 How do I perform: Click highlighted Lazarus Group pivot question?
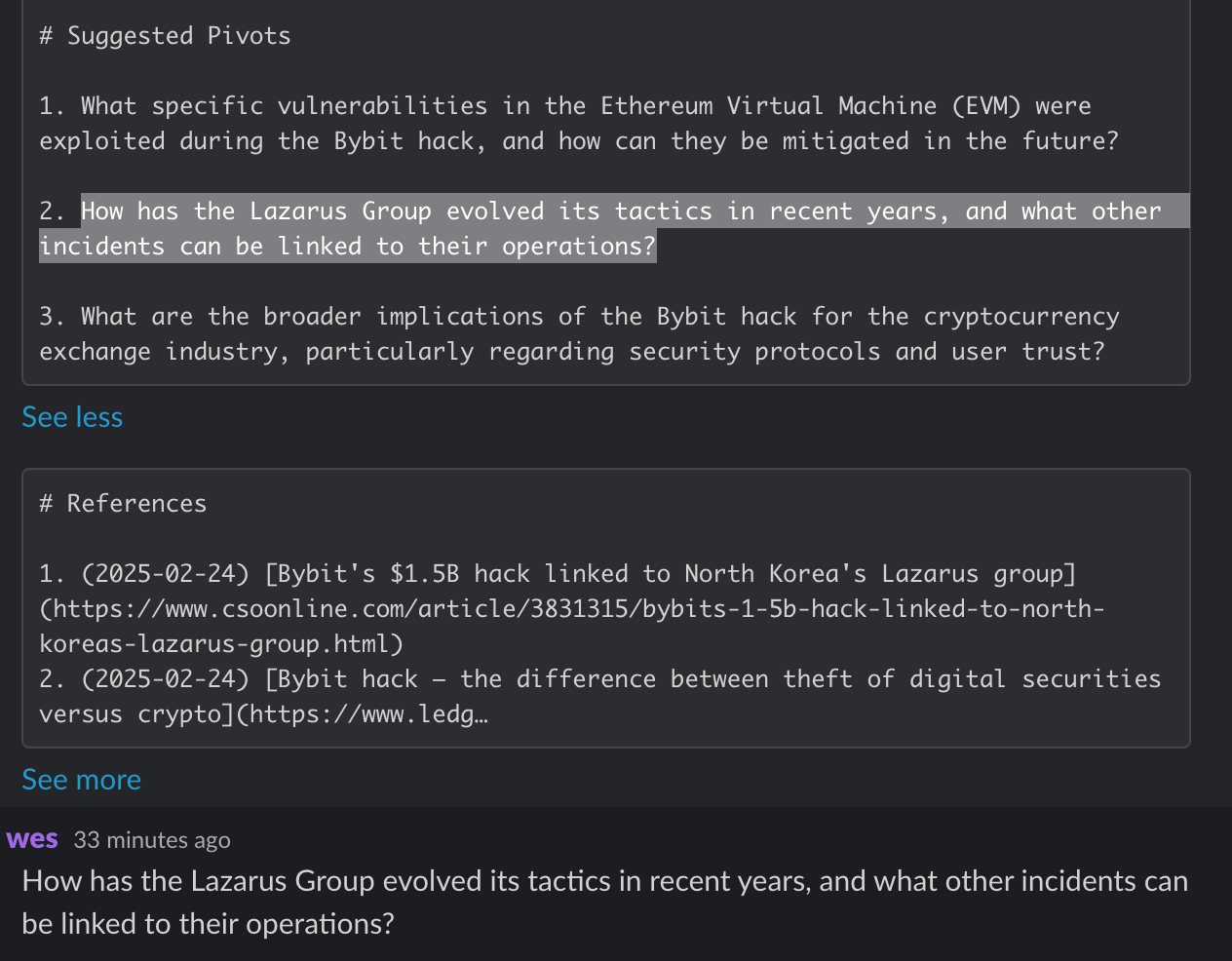[x=614, y=229]
